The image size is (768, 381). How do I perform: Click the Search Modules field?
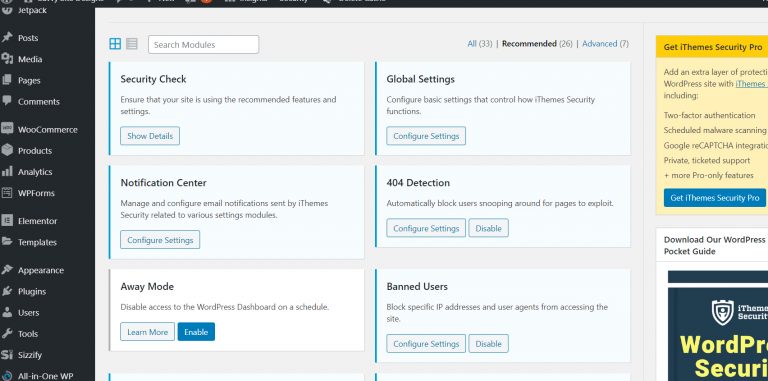[203, 45]
